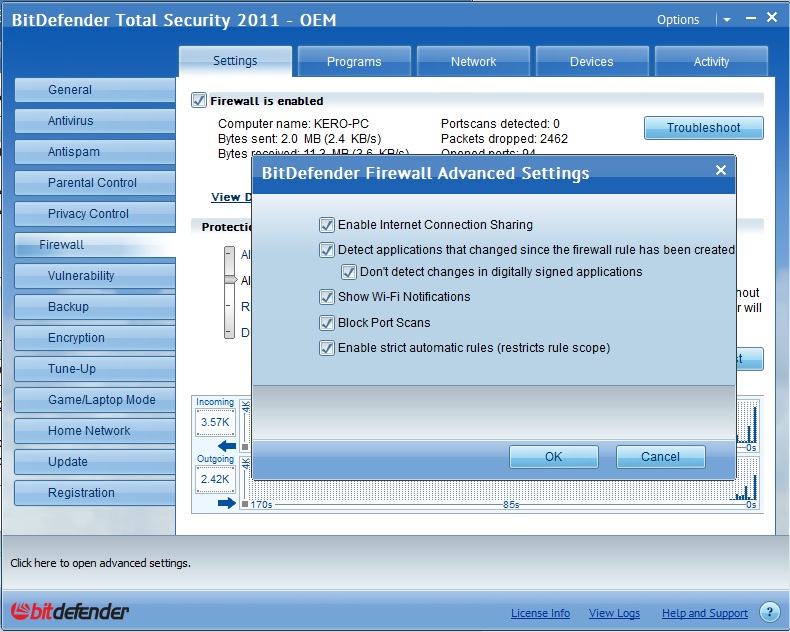The height and width of the screenshot is (632, 790).
Task: Toggle Show Wi-Fi Notifications checkbox
Action: click(326, 297)
